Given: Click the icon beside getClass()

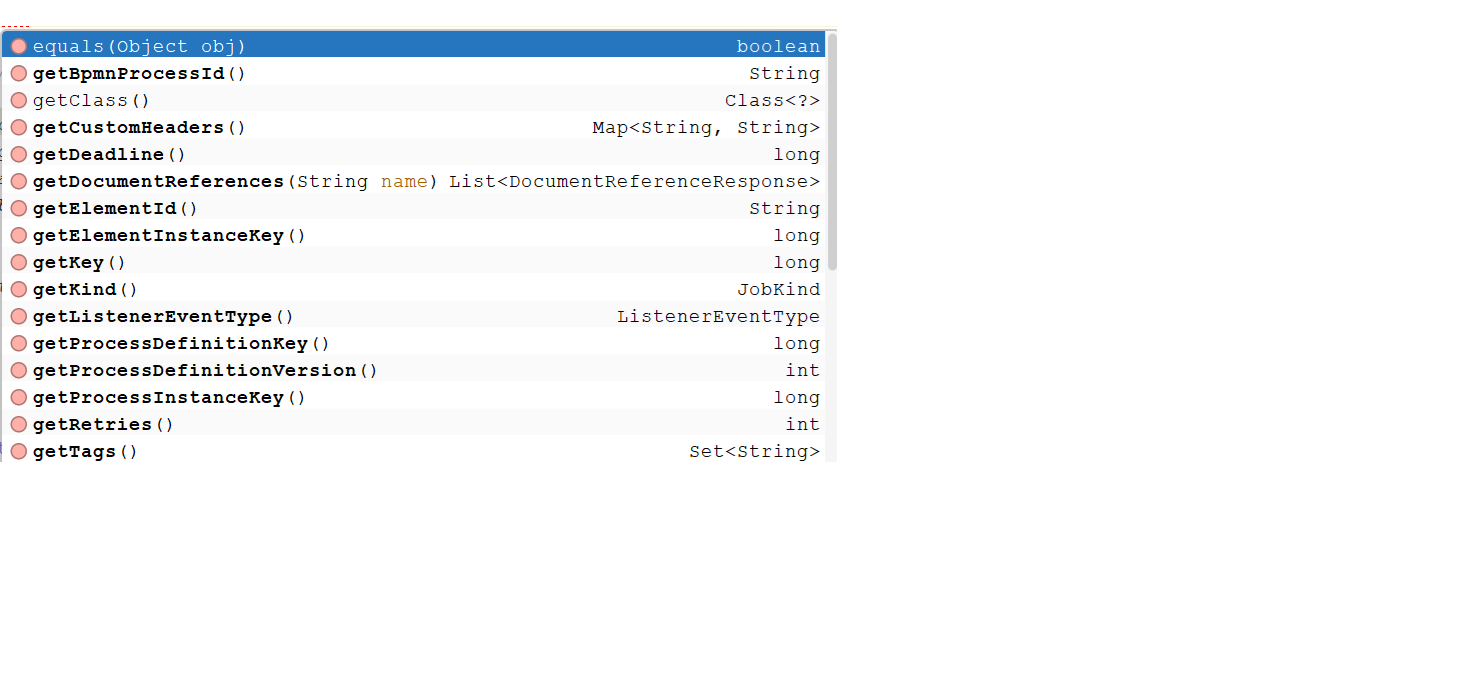Looking at the screenshot, I should (18, 101).
